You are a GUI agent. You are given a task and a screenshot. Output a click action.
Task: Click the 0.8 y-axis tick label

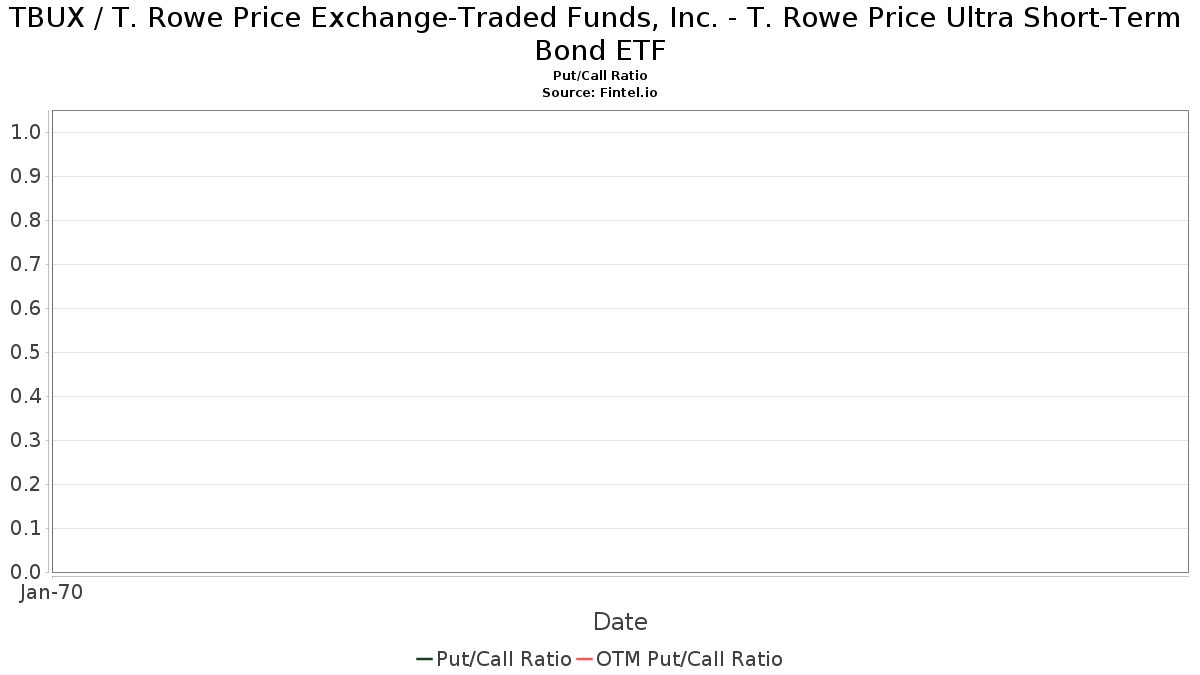25,220
